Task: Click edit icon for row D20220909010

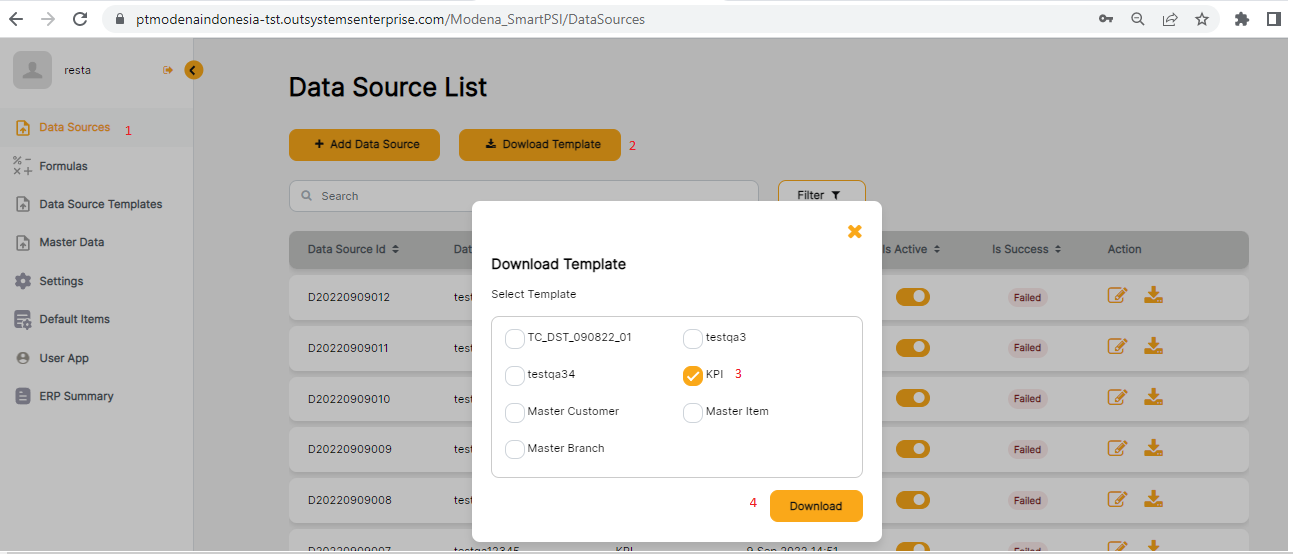Action: tap(1118, 398)
